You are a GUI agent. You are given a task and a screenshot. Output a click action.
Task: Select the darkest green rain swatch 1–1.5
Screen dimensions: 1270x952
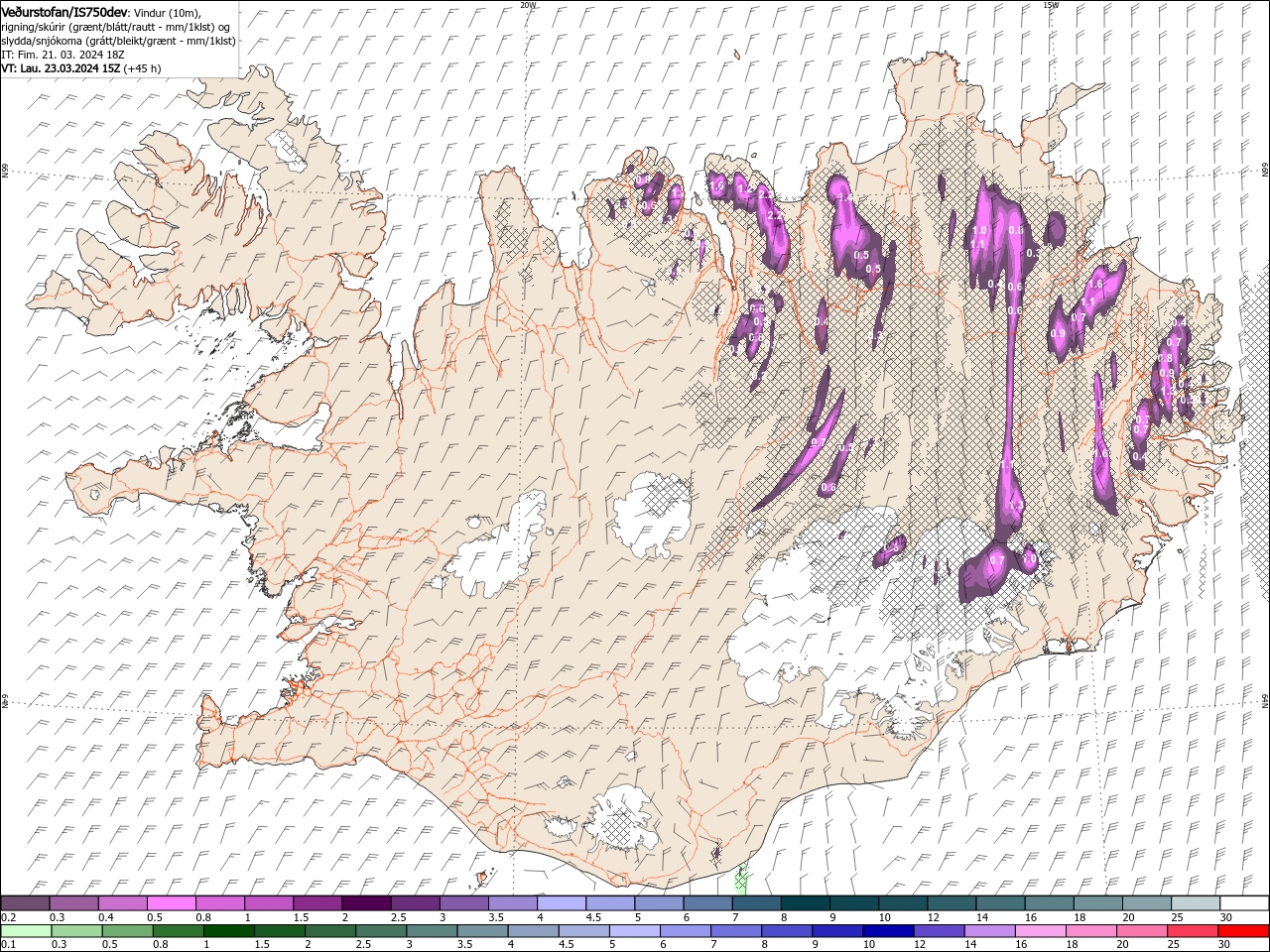click(x=228, y=931)
